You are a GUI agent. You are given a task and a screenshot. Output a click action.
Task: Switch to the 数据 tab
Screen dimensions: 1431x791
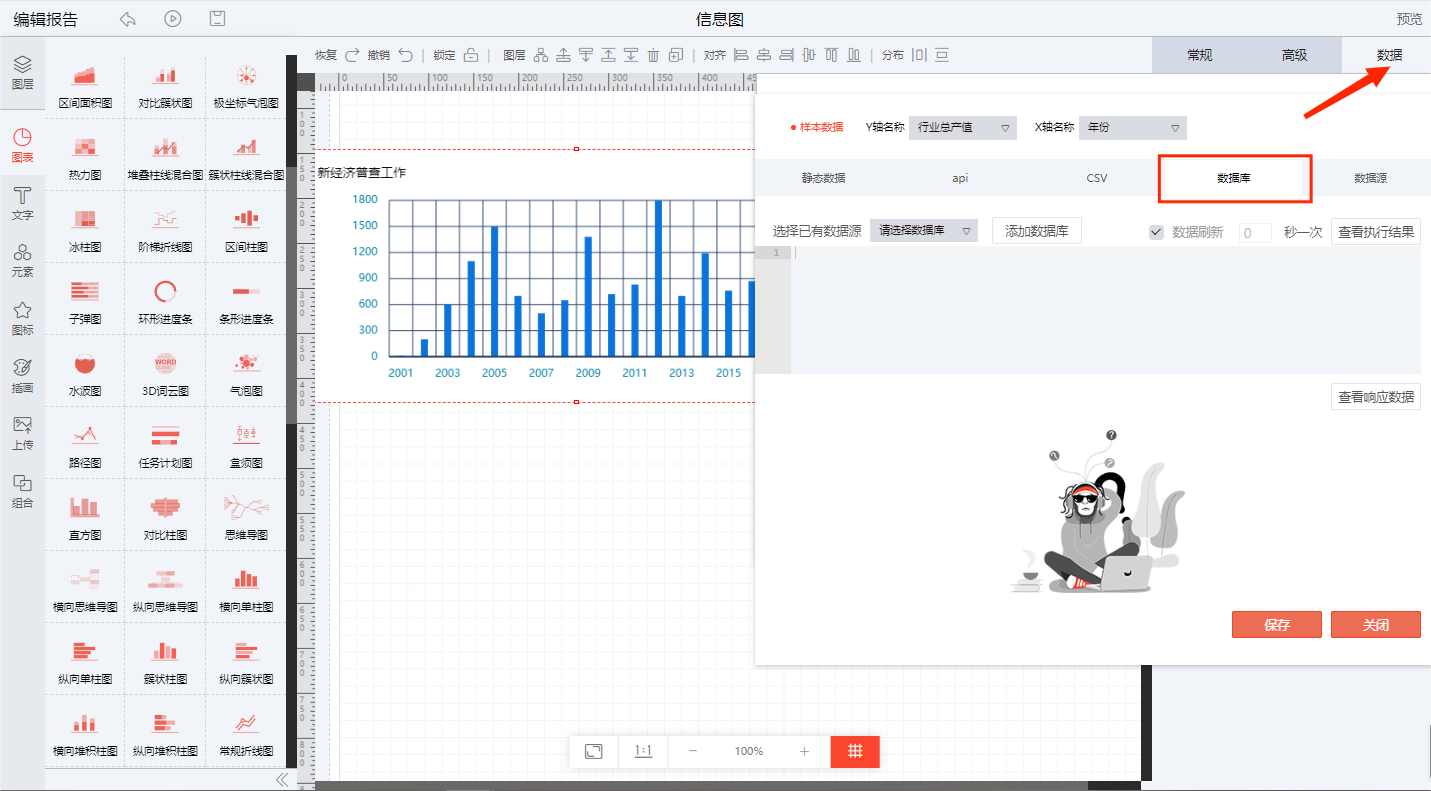point(1389,55)
